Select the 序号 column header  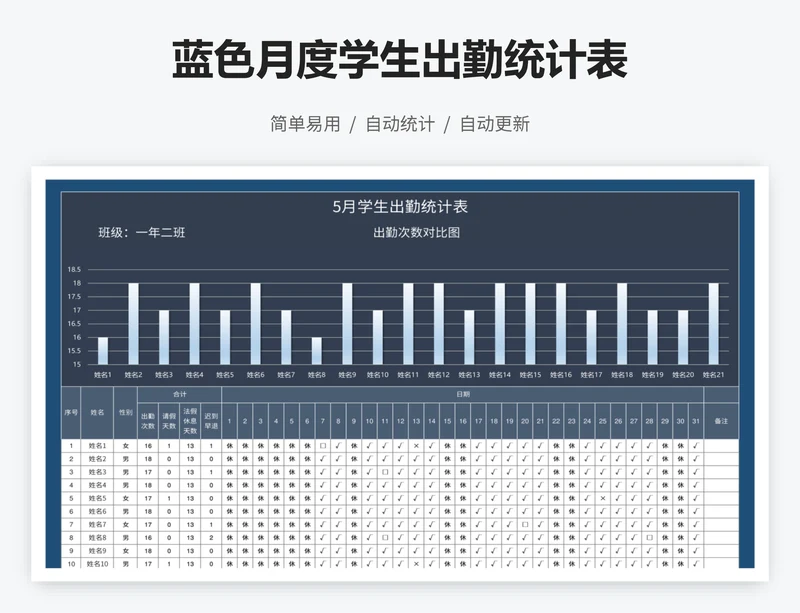point(71,412)
